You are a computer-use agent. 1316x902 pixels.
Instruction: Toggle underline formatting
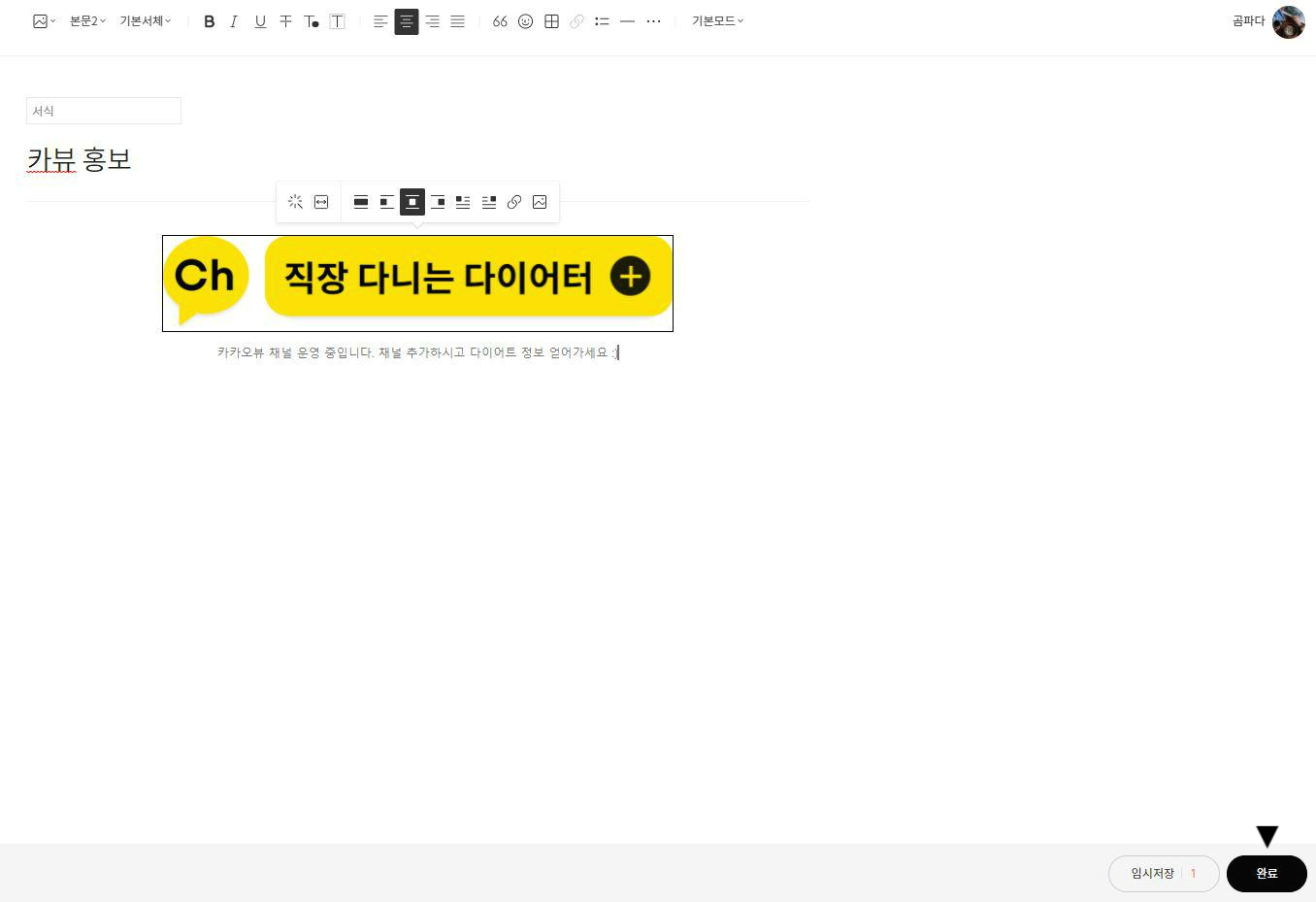coord(260,21)
